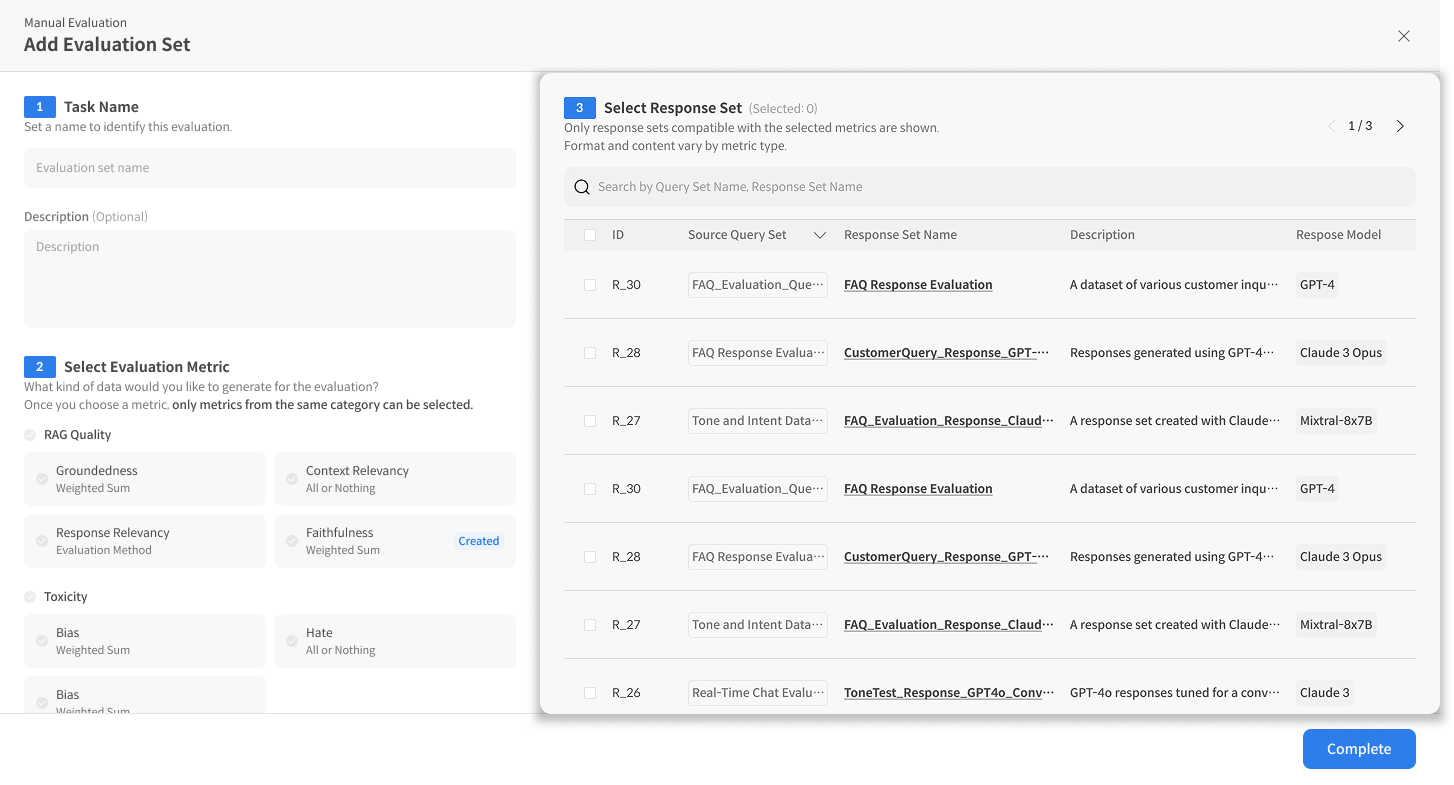
Task: Pick the Response Relevancy metric
Action: coord(144,541)
